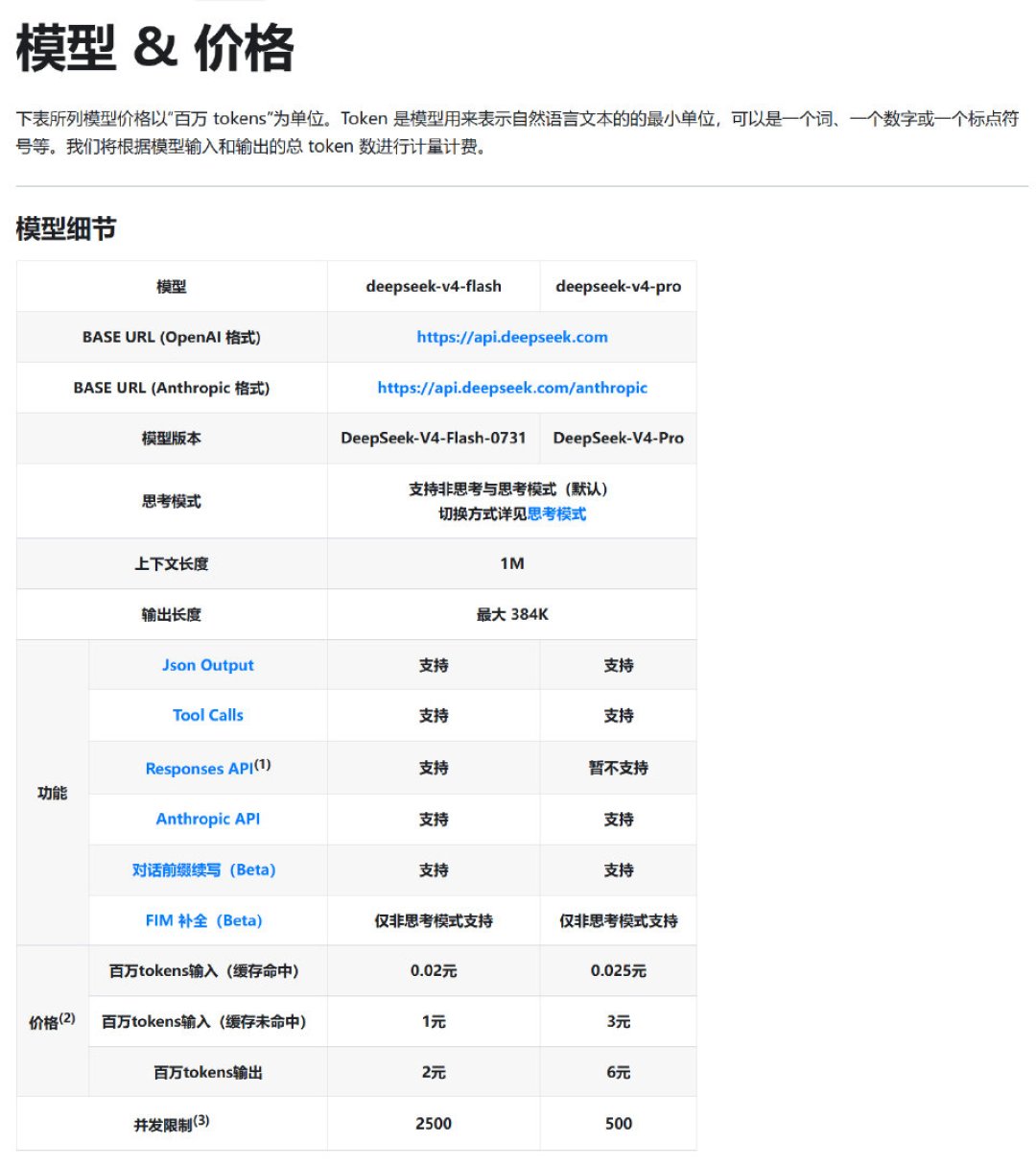Open the Json Output feature link
The image size is (1036, 1166).
click(x=208, y=665)
